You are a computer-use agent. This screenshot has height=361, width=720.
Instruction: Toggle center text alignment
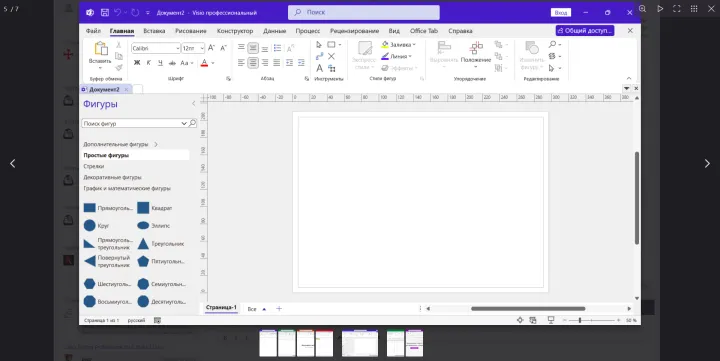[x=253, y=63]
